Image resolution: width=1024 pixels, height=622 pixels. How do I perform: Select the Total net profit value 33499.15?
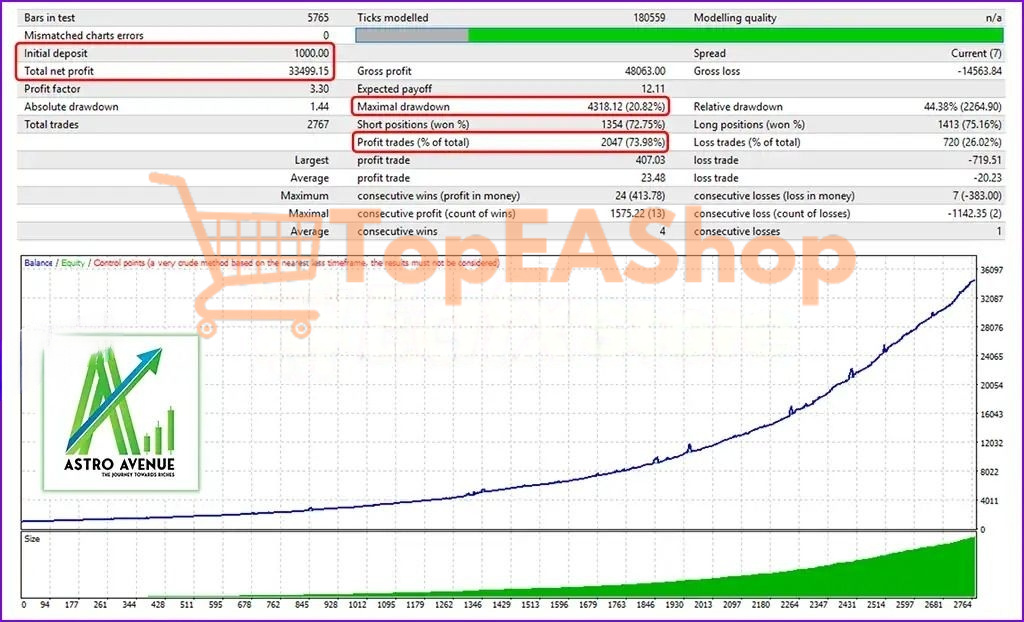299,71
